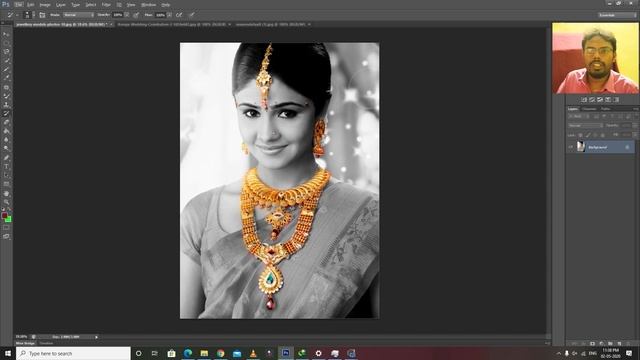640x360 pixels.
Task: Select the Paint Bucket tool
Action: pos(6,131)
